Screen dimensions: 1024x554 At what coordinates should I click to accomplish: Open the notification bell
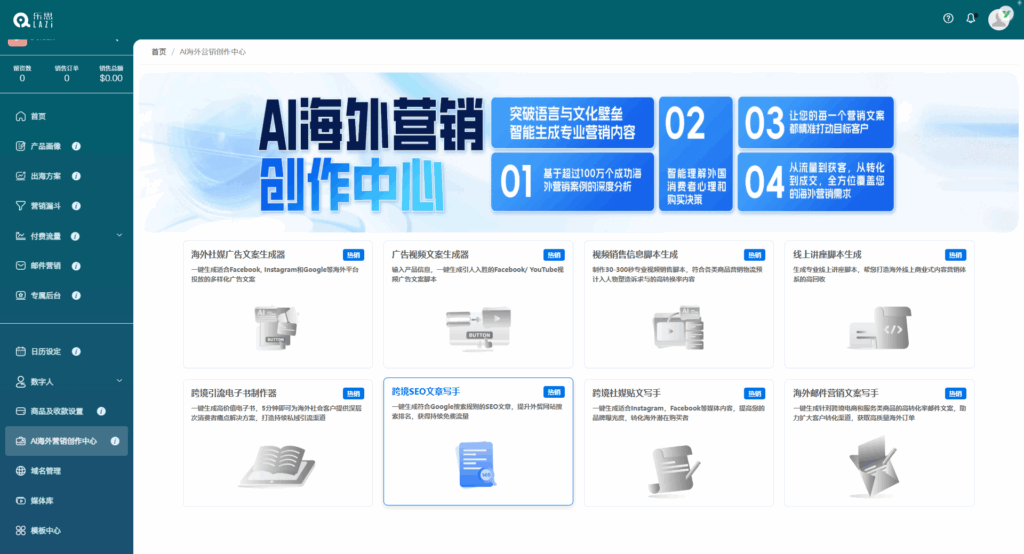970,18
